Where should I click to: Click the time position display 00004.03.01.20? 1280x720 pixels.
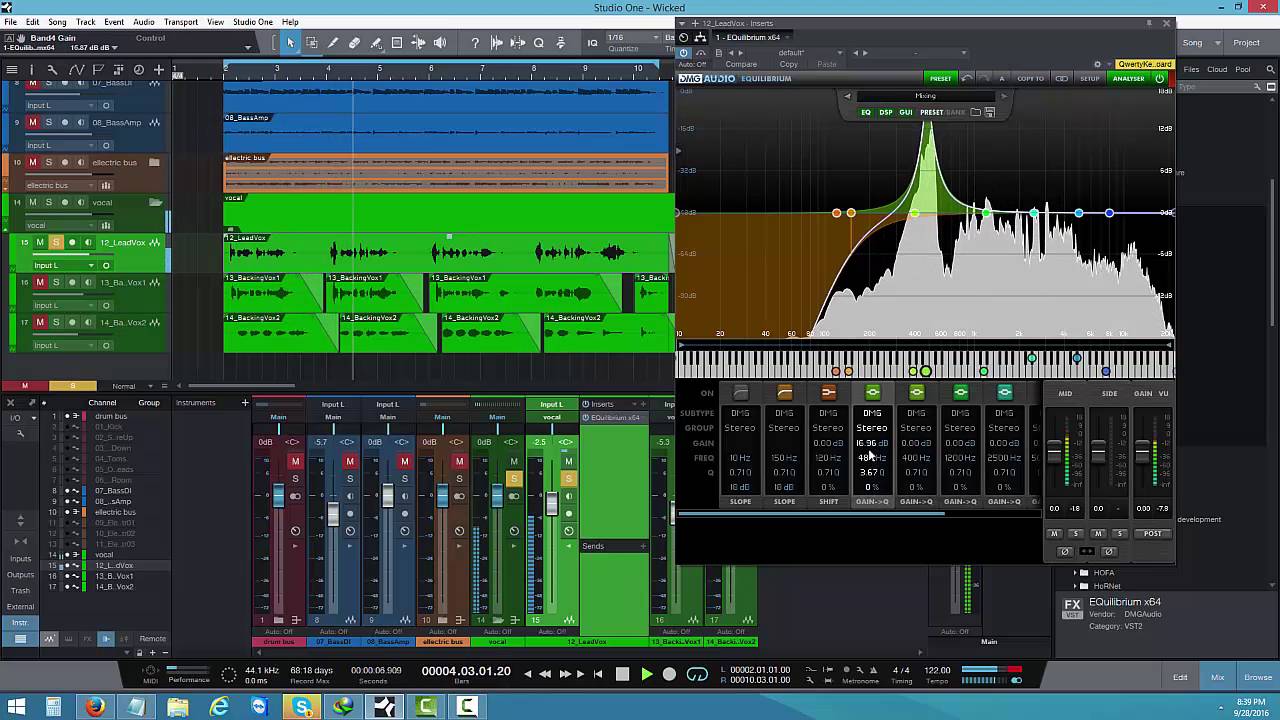466,671
